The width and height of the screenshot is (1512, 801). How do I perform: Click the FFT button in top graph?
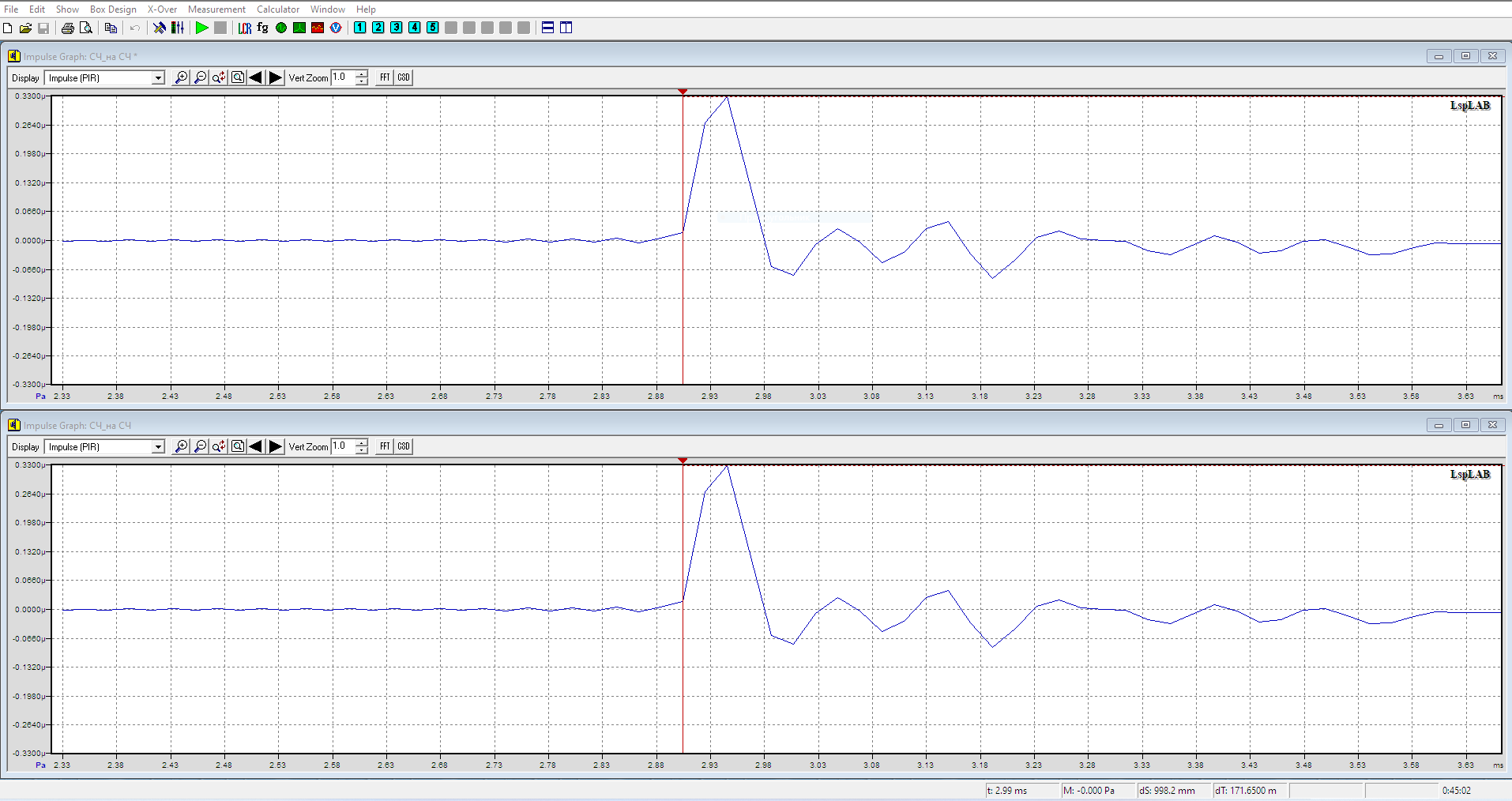coord(385,77)
